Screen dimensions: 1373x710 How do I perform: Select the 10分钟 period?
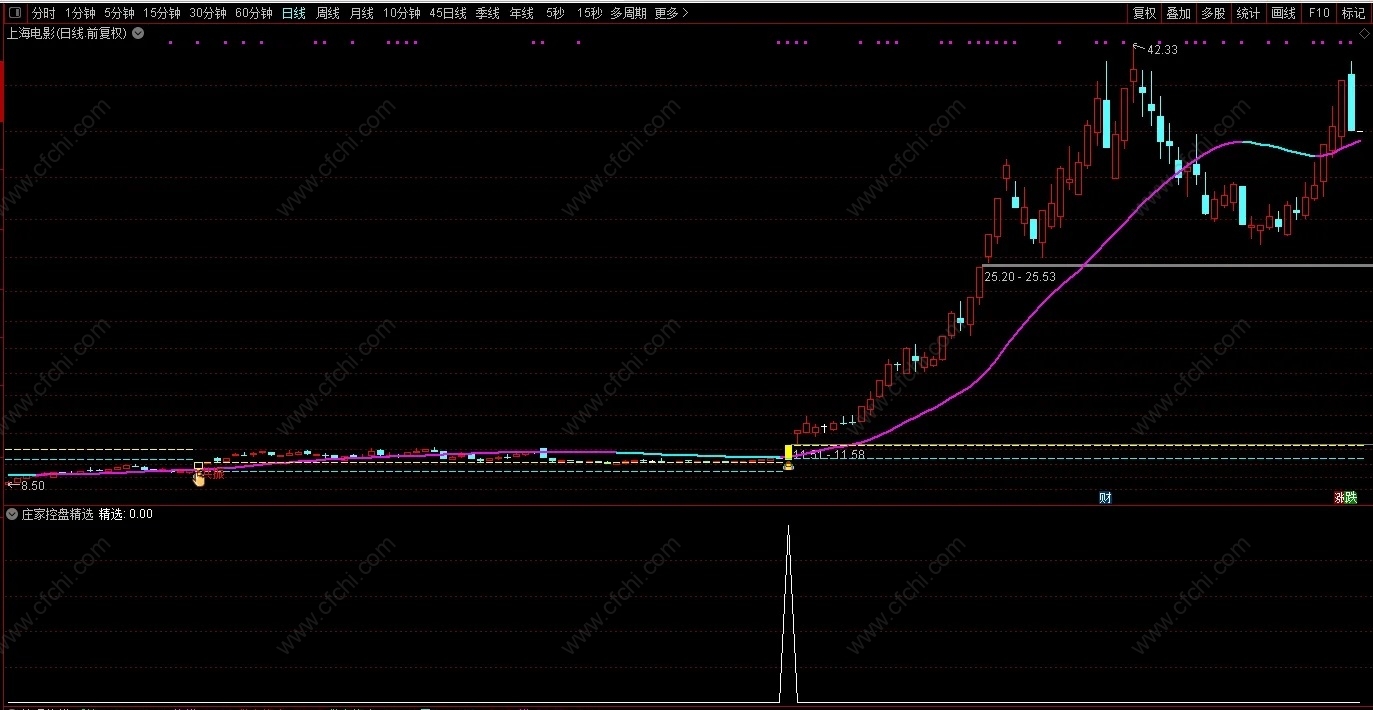pos(402,13)
